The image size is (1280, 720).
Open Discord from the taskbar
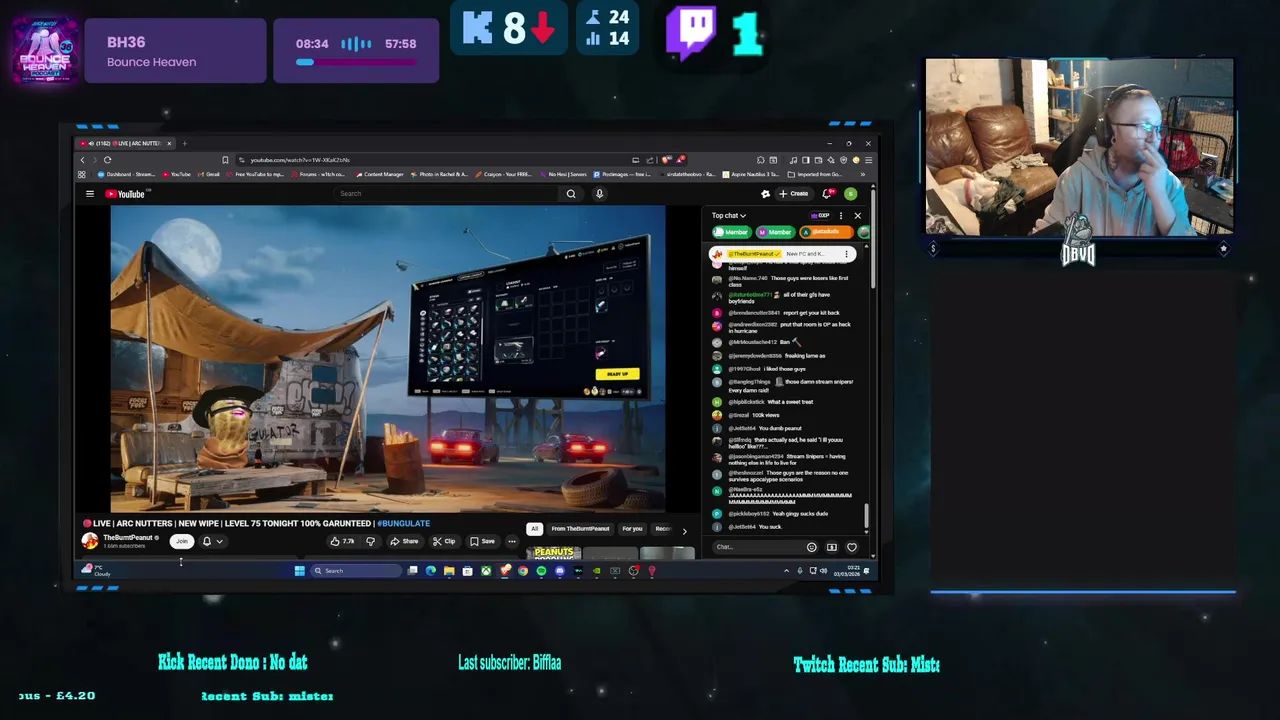pos(560,571)
